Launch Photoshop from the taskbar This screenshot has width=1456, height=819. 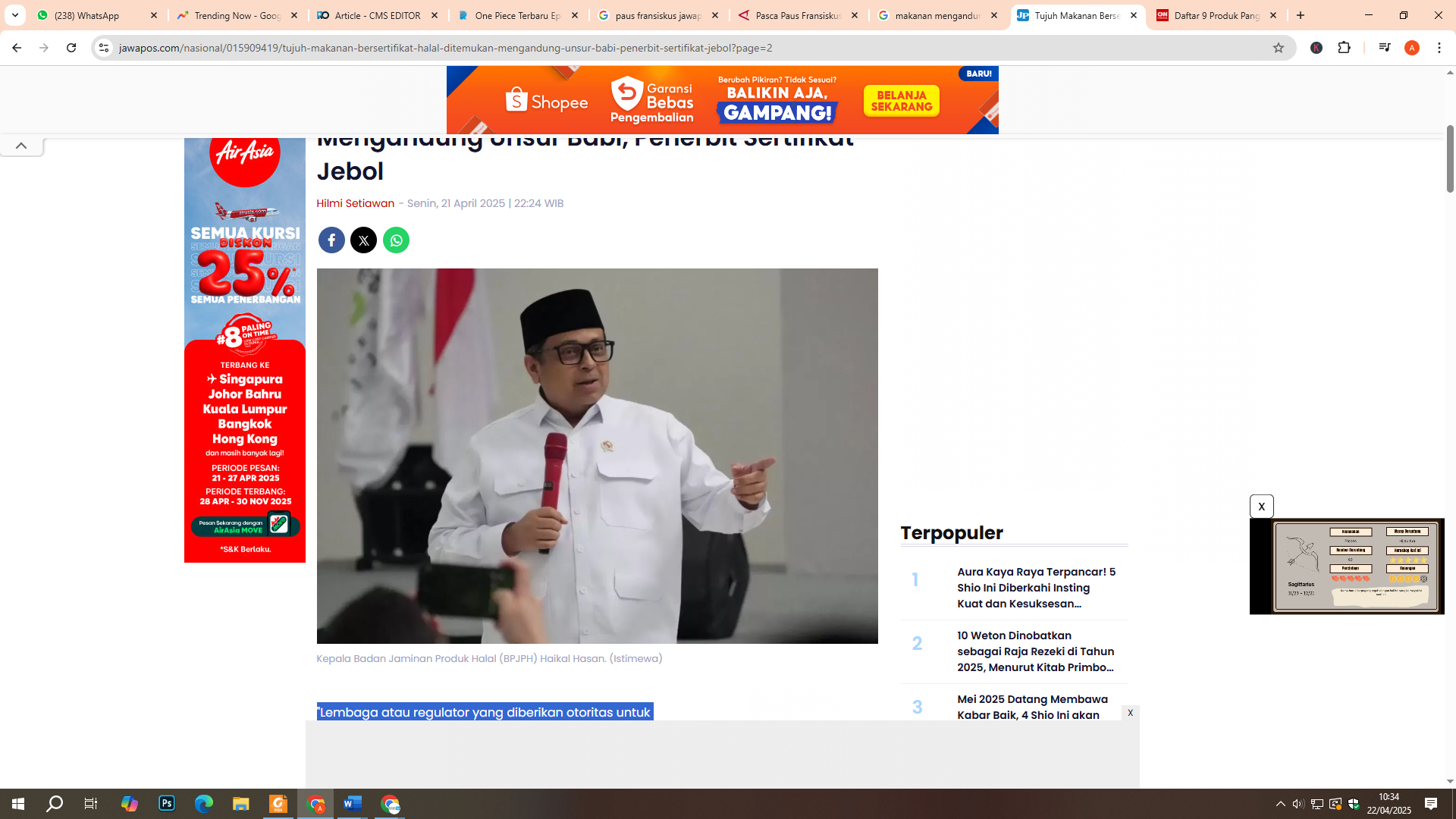coord(166,804)
